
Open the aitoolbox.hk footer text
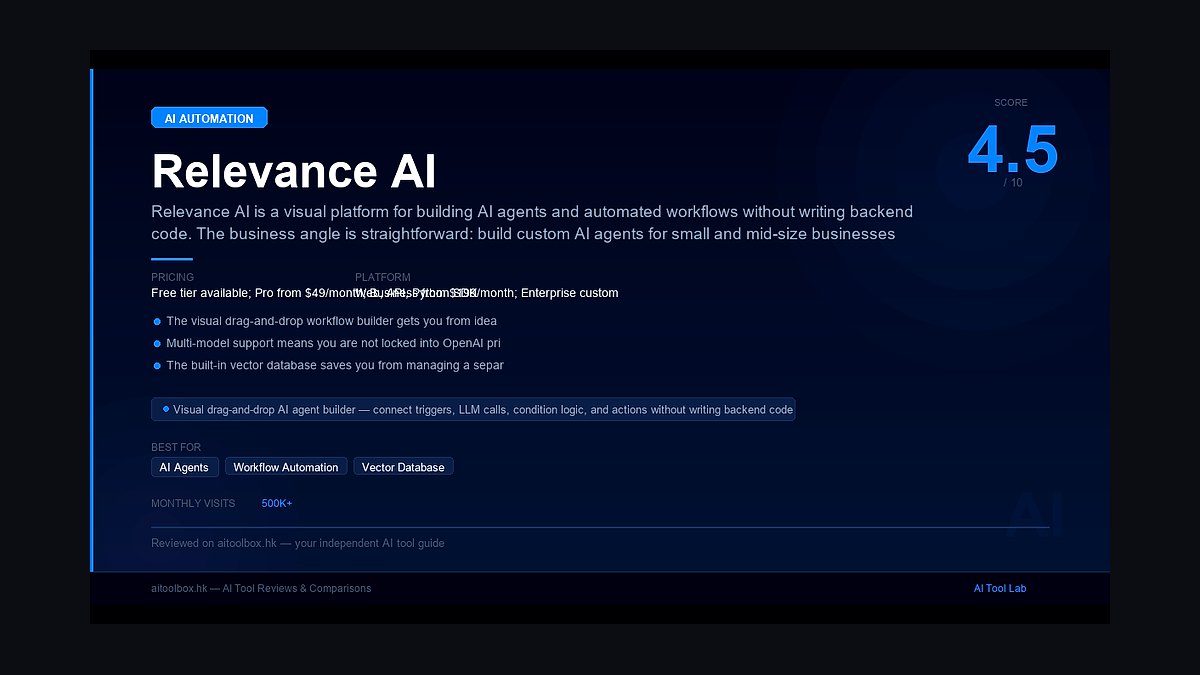click(x=261, y=588)
